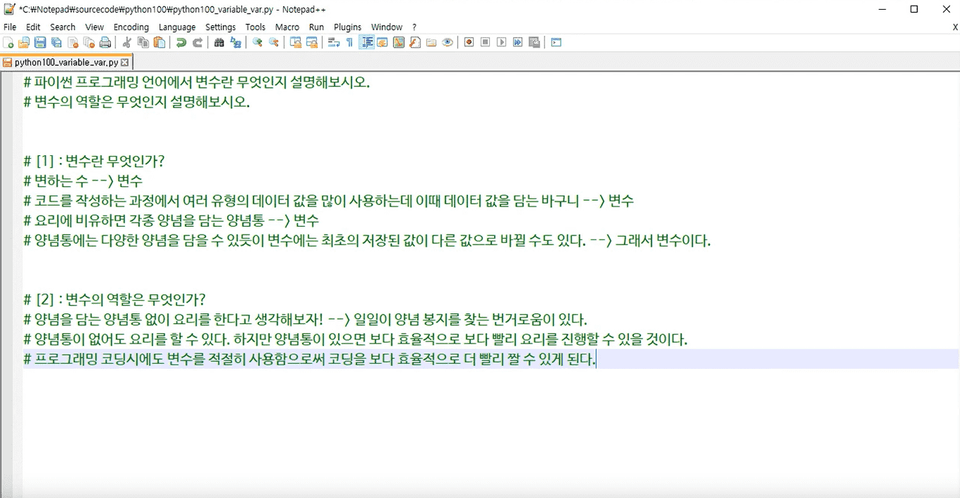Open the Settings menu

(x=220, y=27)
